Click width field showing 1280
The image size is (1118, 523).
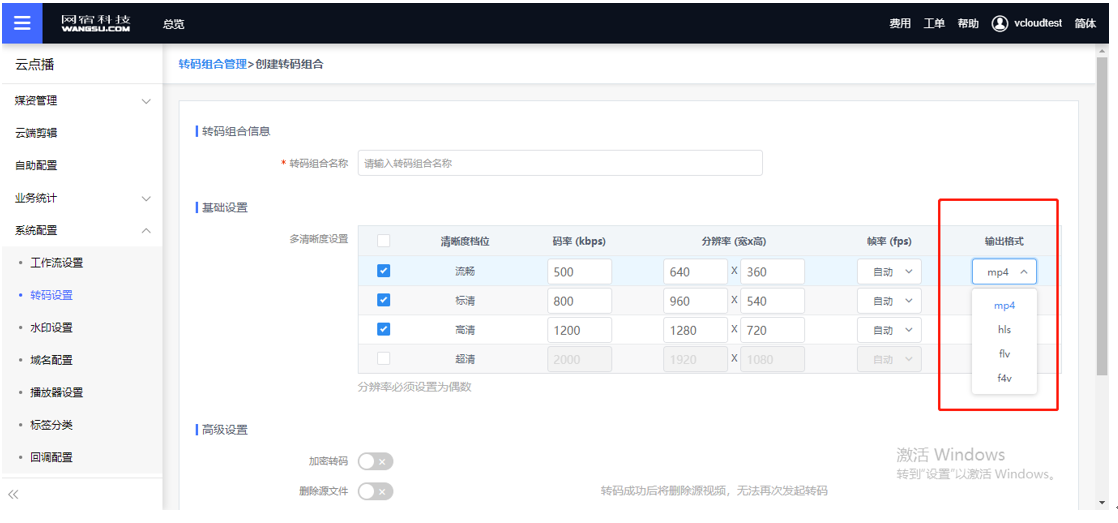(x=695, y=330)
